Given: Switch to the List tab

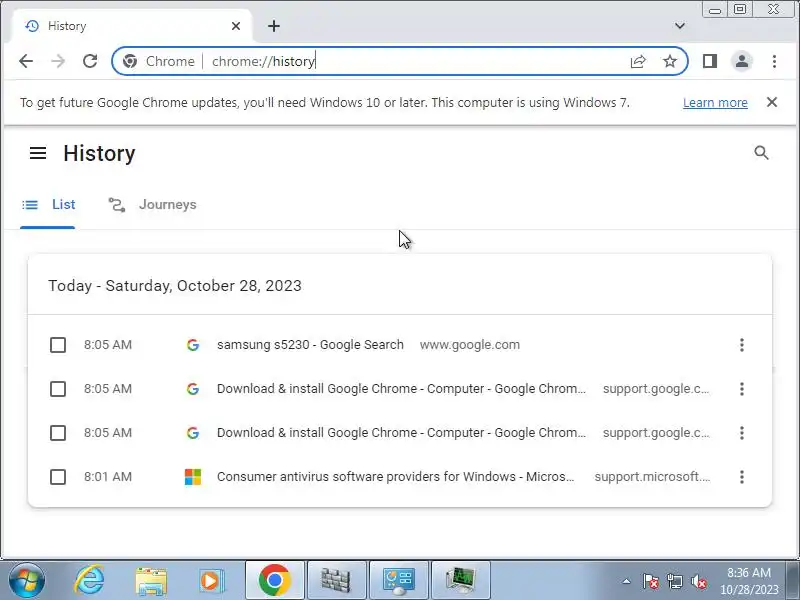Looking at the screenshot, I should click(x=48, y=205).
